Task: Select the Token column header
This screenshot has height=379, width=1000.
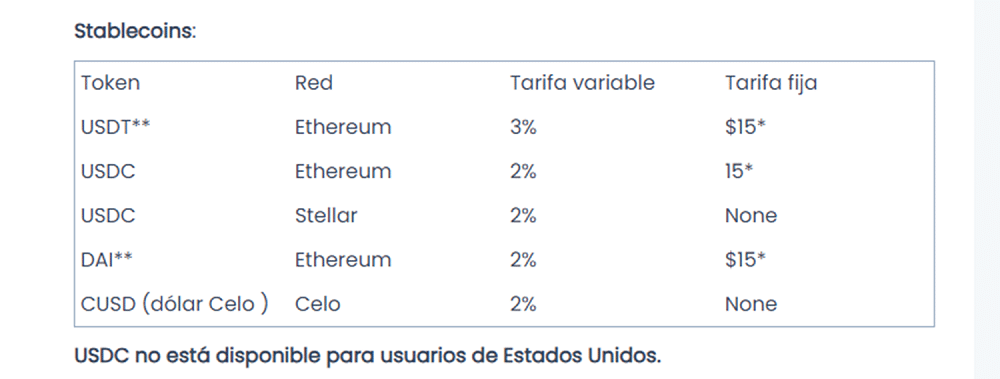Action: [110, 83]
